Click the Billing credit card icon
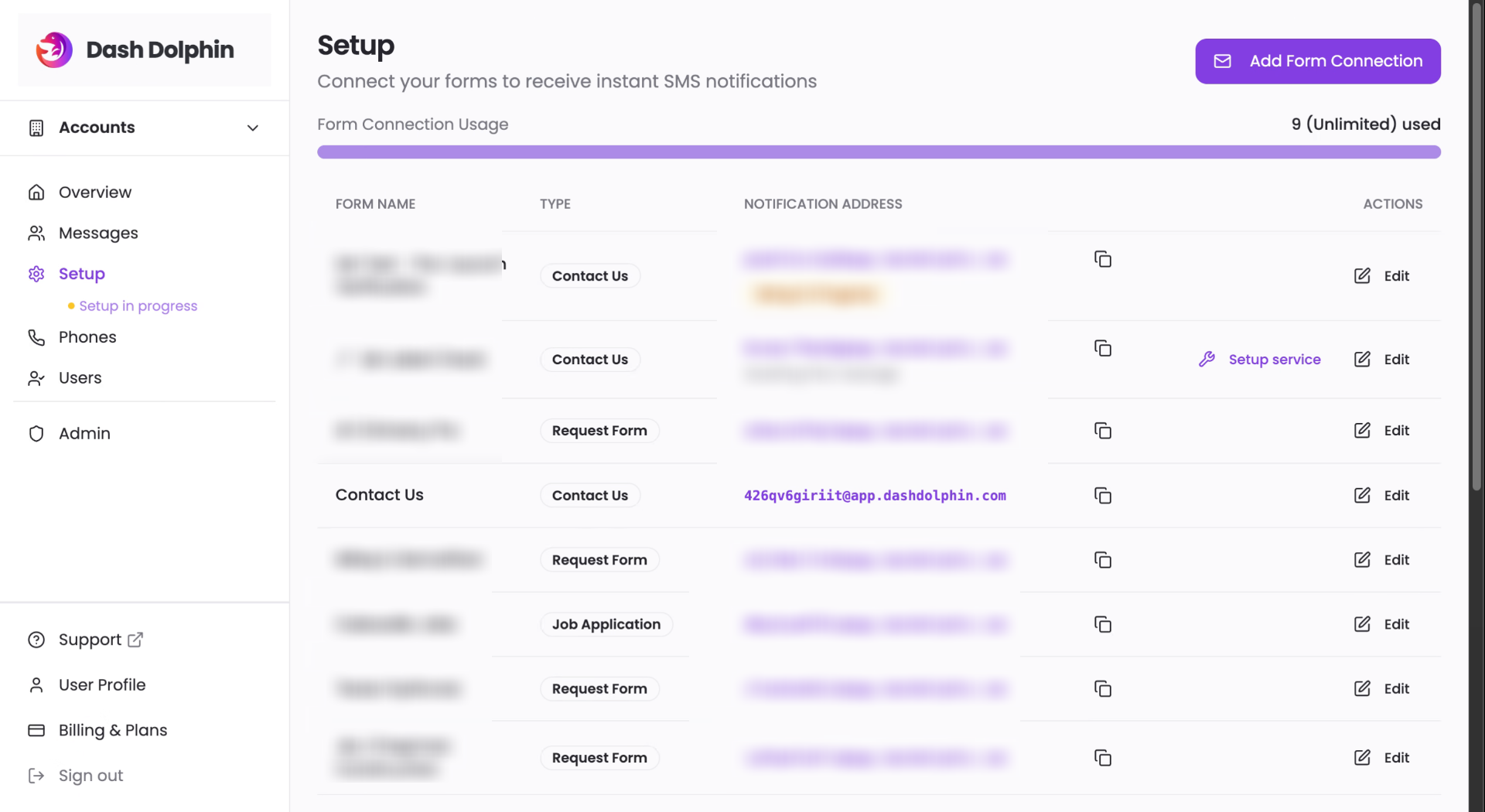Screen dimensions: 1485x812 [36, 730]
